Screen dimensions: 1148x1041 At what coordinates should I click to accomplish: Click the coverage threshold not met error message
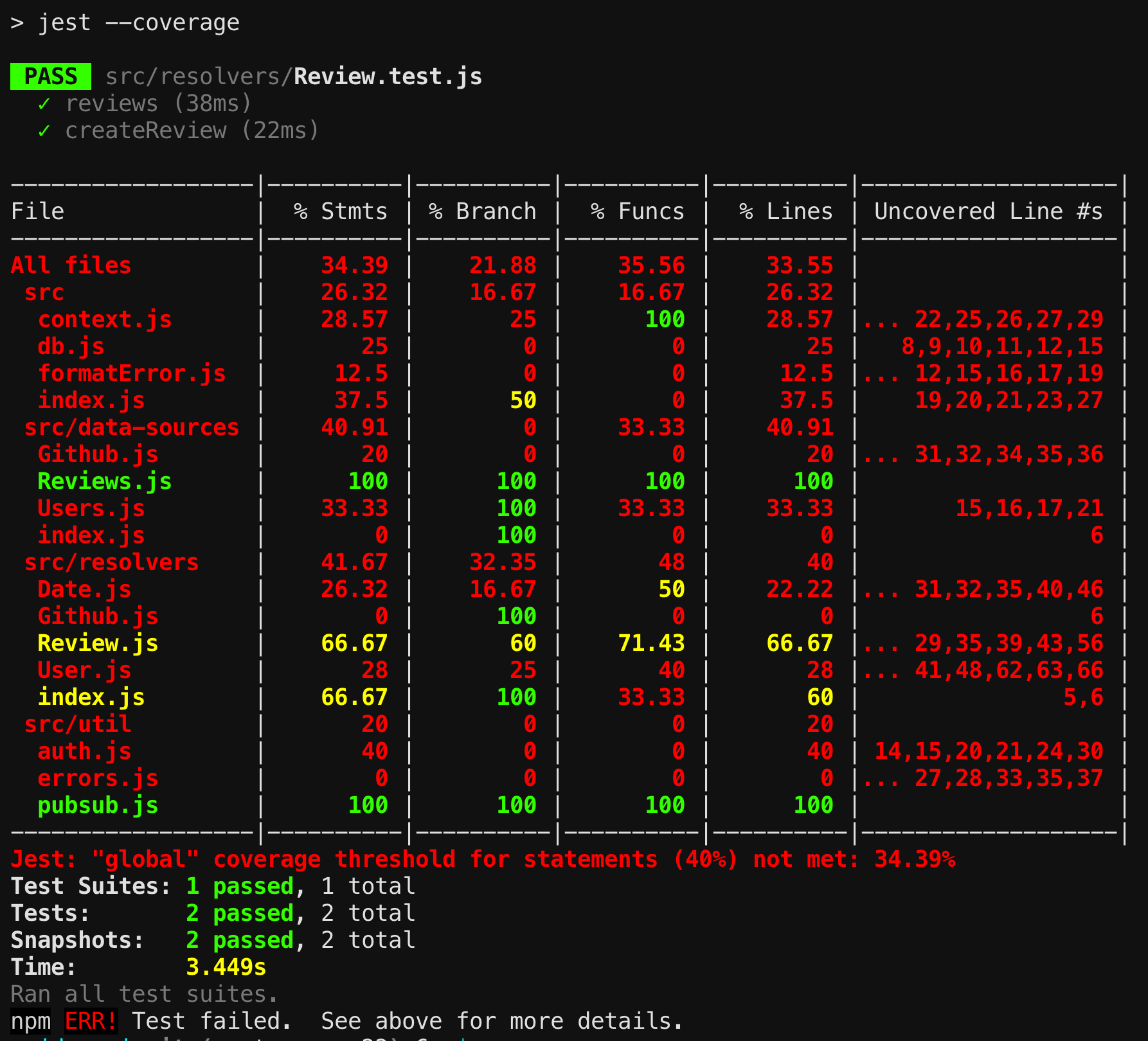click(483, 859)
